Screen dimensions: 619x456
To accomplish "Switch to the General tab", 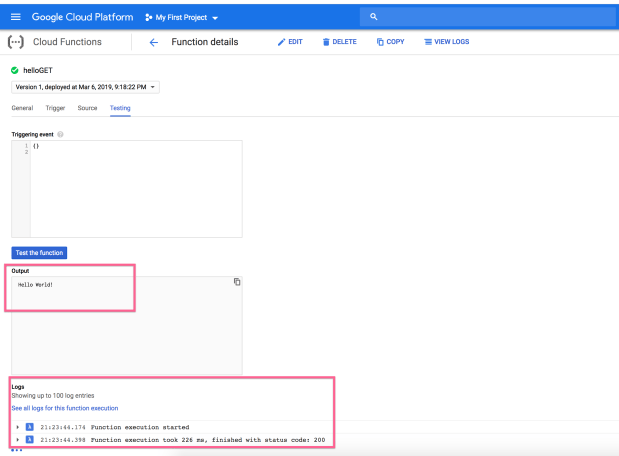I will click(x=23, y=108).
